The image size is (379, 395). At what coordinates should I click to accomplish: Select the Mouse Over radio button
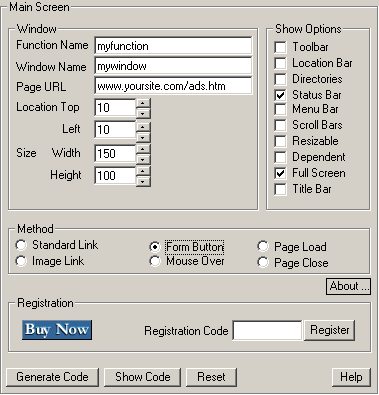click(155, 261)
